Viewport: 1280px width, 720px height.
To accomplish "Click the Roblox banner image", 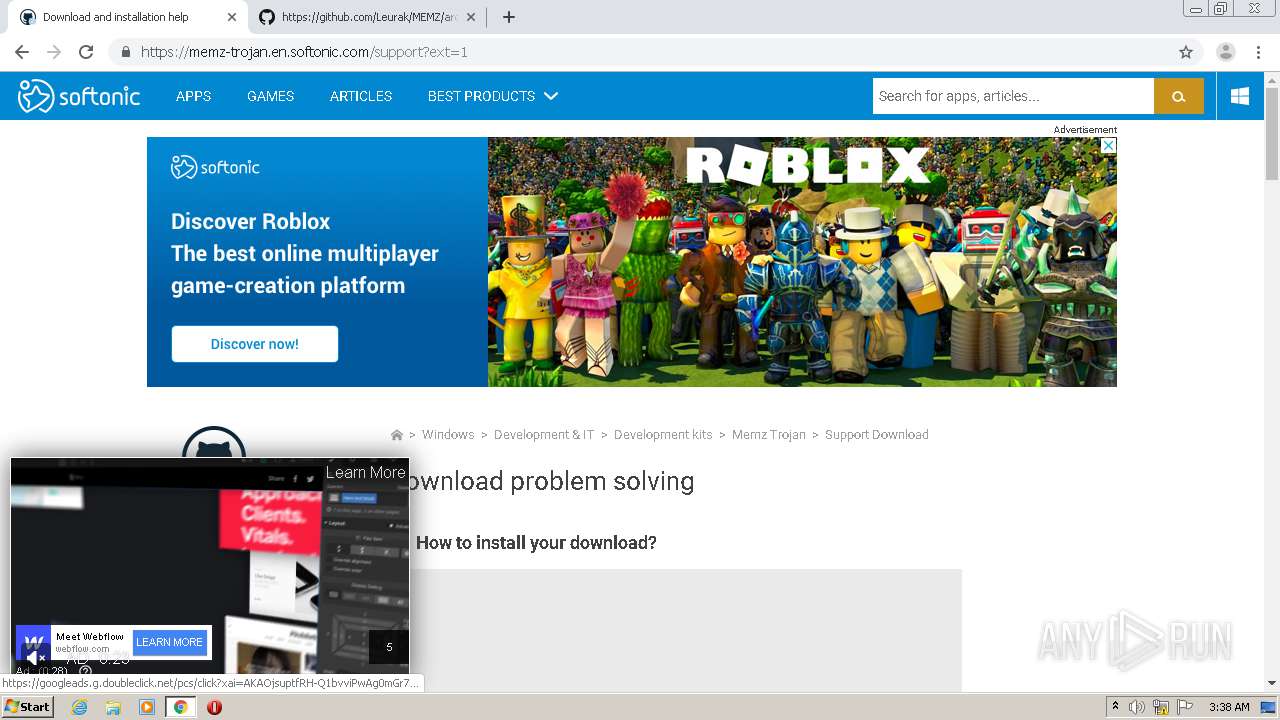I will [x=802, y=262].
